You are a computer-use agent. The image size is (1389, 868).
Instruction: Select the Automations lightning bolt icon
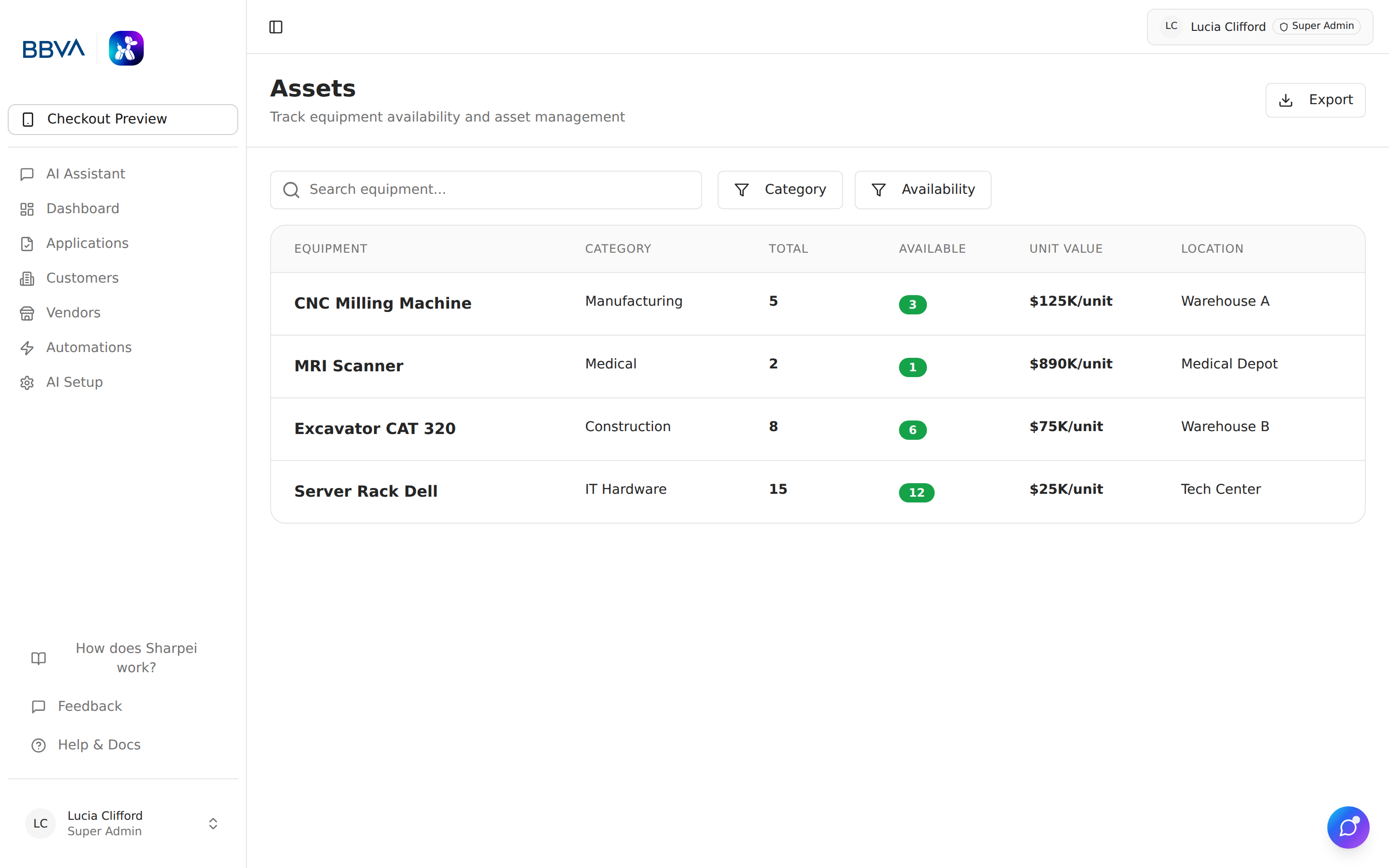[27, 347]
